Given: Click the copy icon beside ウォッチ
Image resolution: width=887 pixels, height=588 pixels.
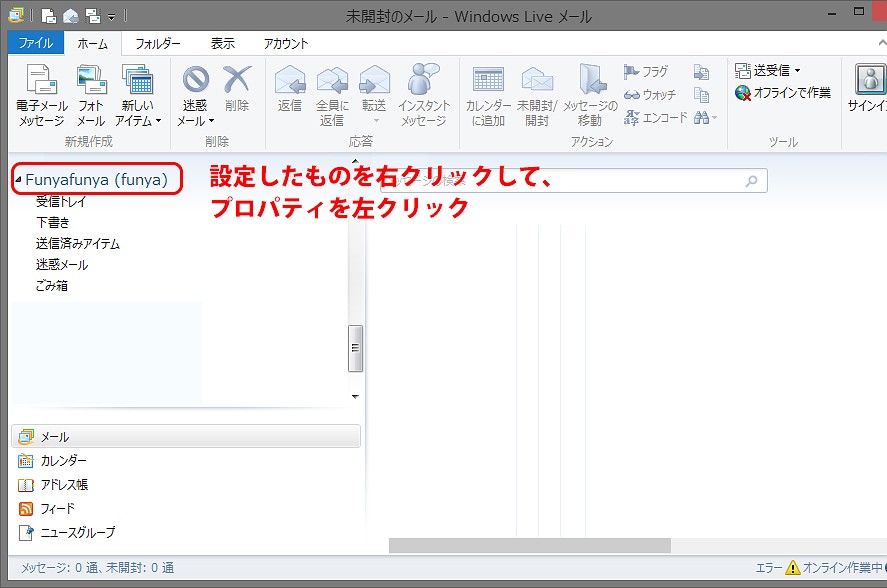Looking at the screenshot, I should pyautogui.click(x=701, y=95).
